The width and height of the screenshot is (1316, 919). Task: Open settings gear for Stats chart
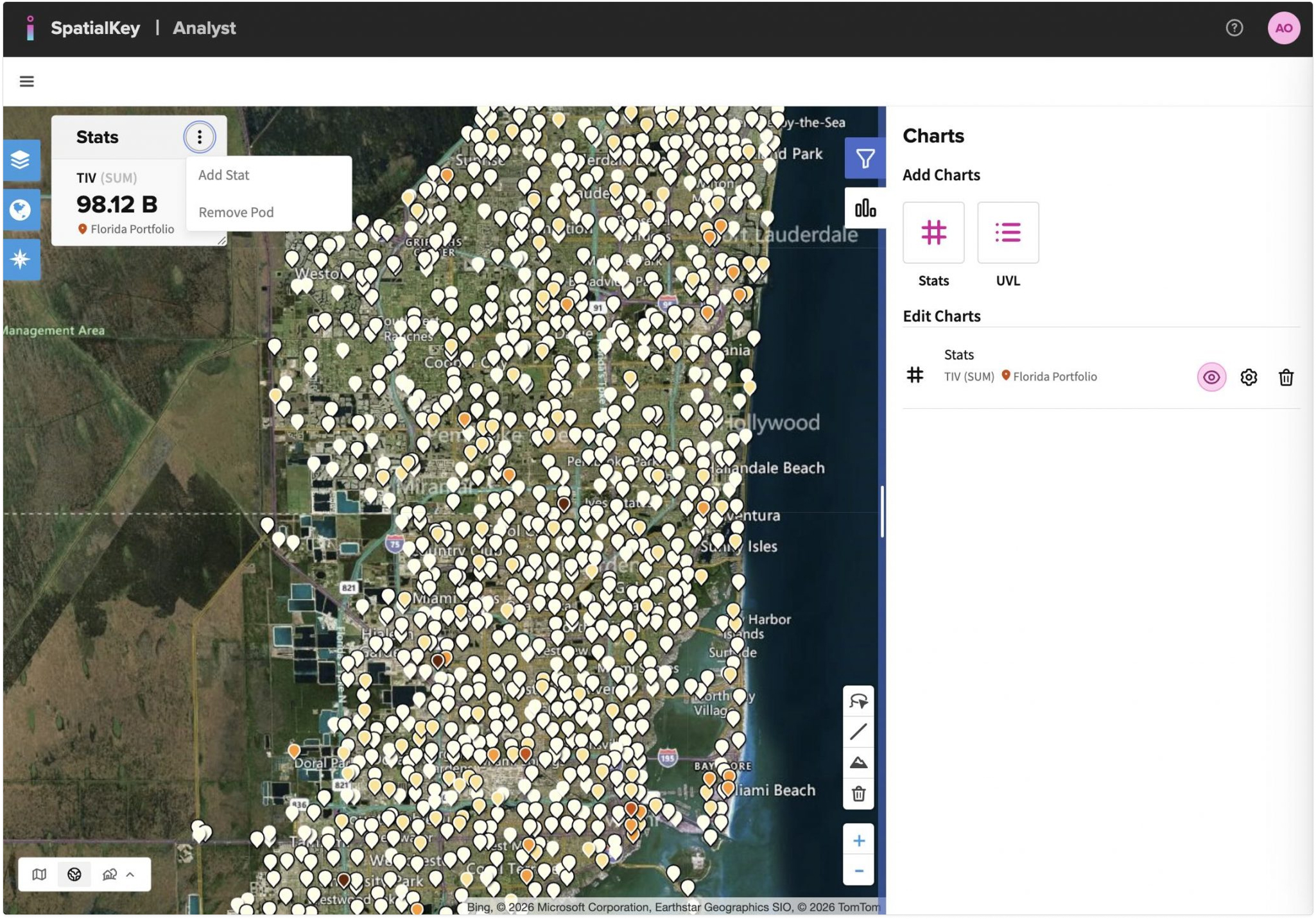(1248, 377)
